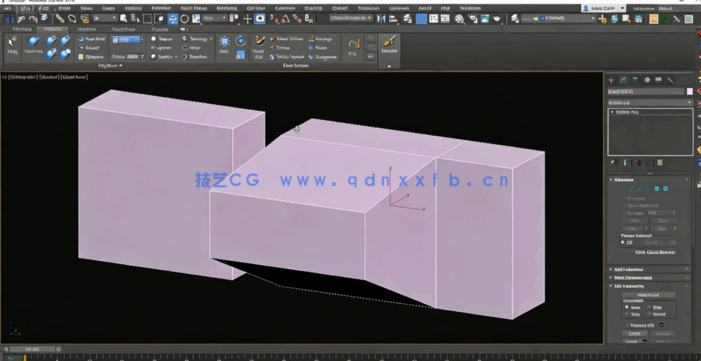This screenshot has width=701, height=361.
Task: Enable the By Vertex checkbox
Action: click(626, 198)
